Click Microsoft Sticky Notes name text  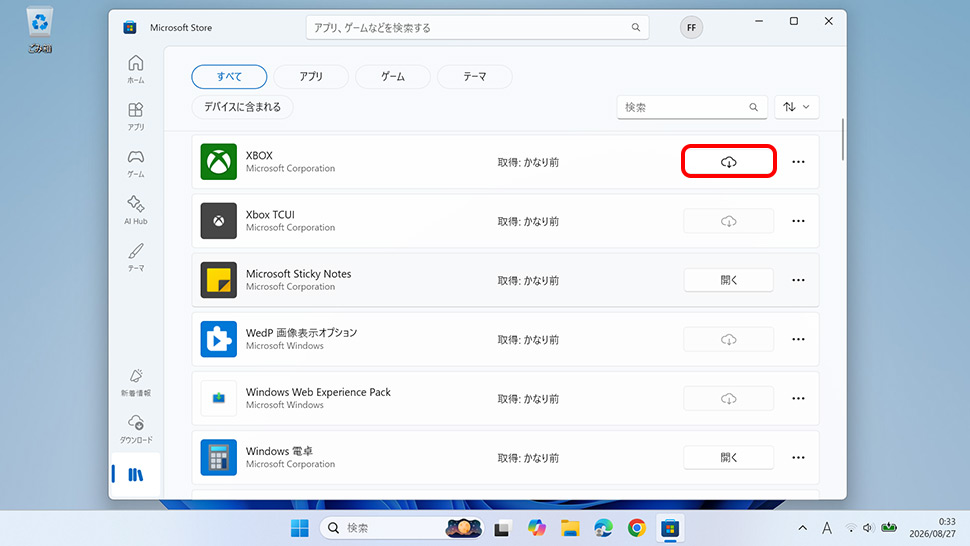(x=298, y=273)
